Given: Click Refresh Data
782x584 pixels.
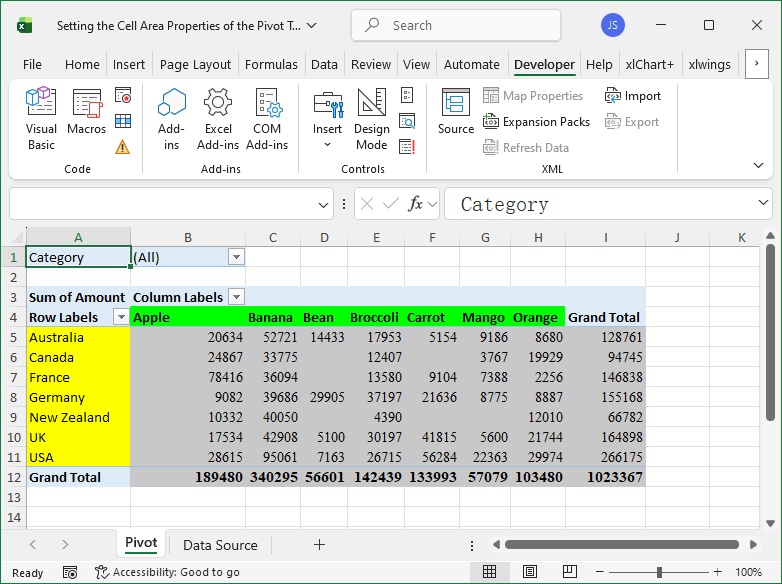Looking at the screenshot, I should tap(526, 148).
